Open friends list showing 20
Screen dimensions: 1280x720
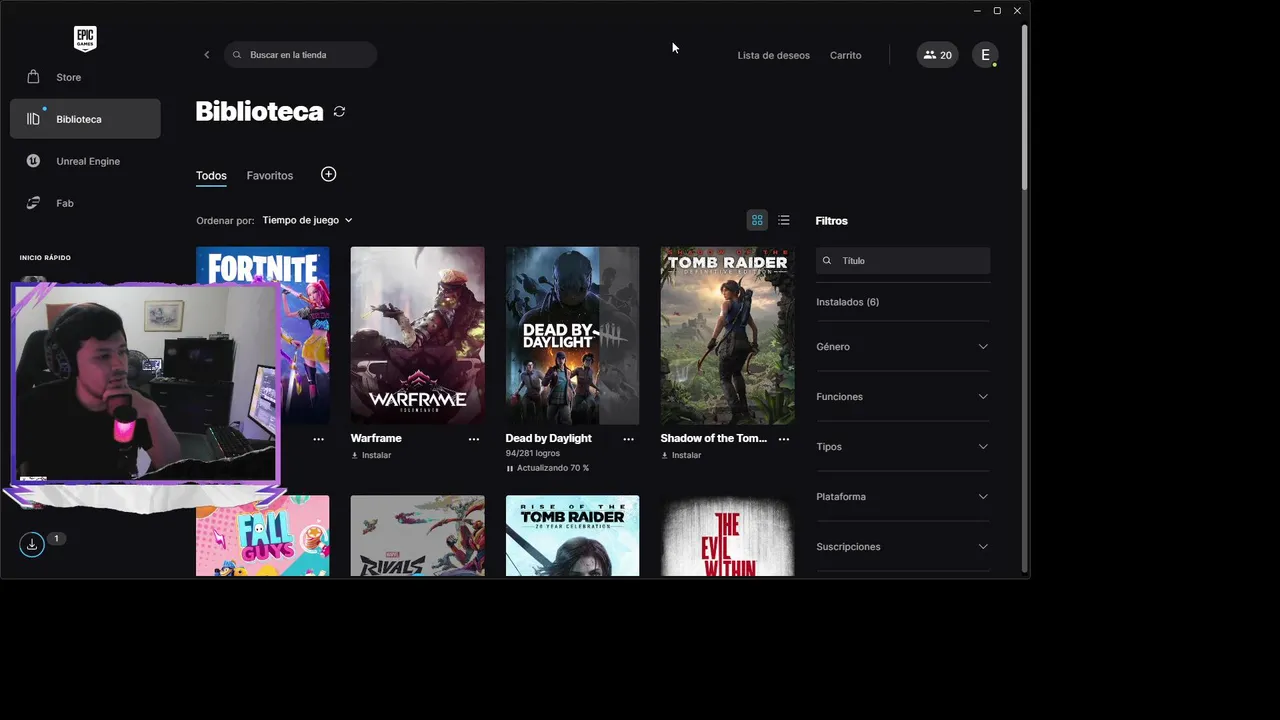pyautogui.click(x=937, y=55)
